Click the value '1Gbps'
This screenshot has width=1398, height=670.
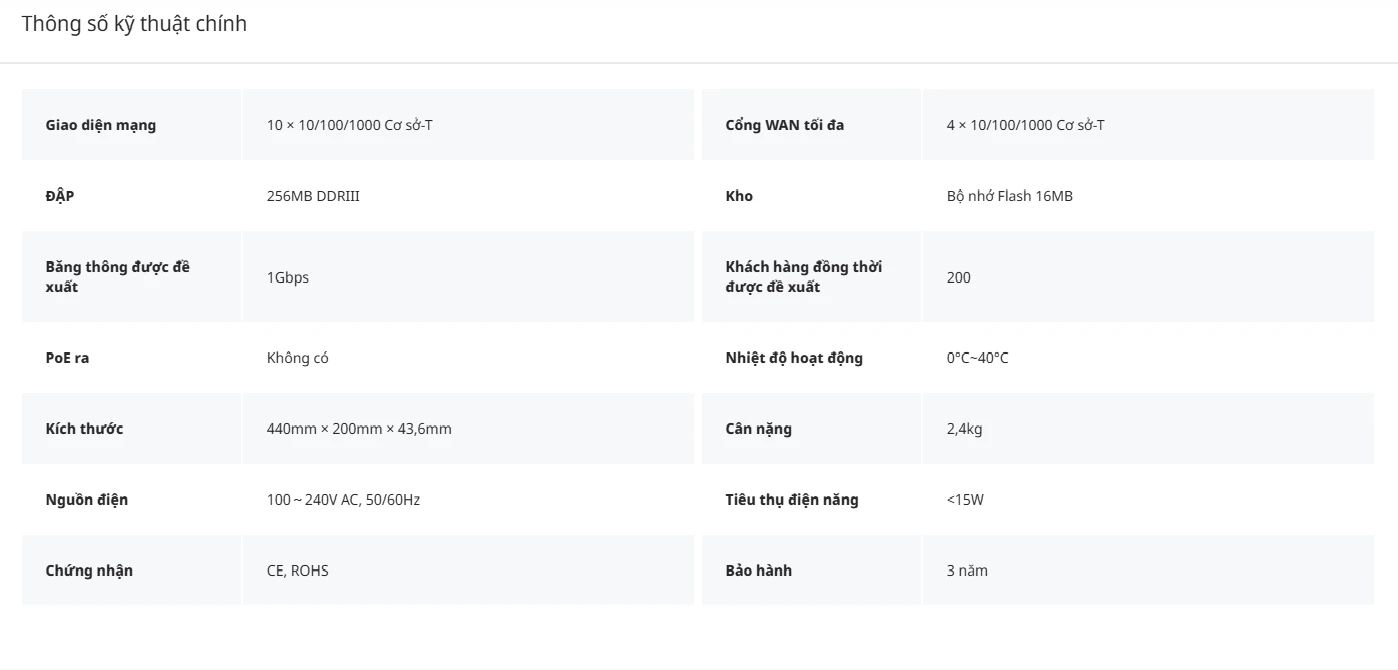click(x=288, y=277)
